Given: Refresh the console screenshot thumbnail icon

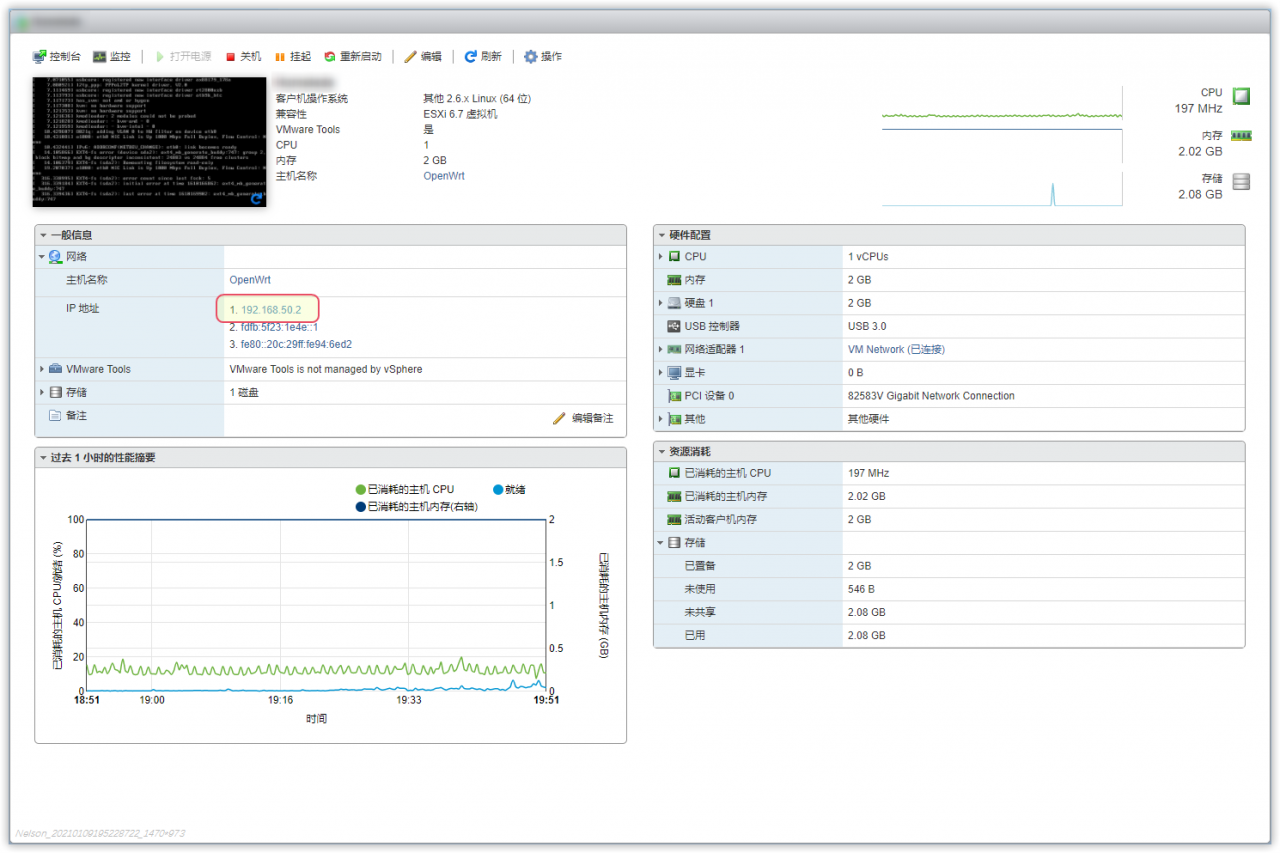Looking at the screenshot, I should tap(257, 199).
